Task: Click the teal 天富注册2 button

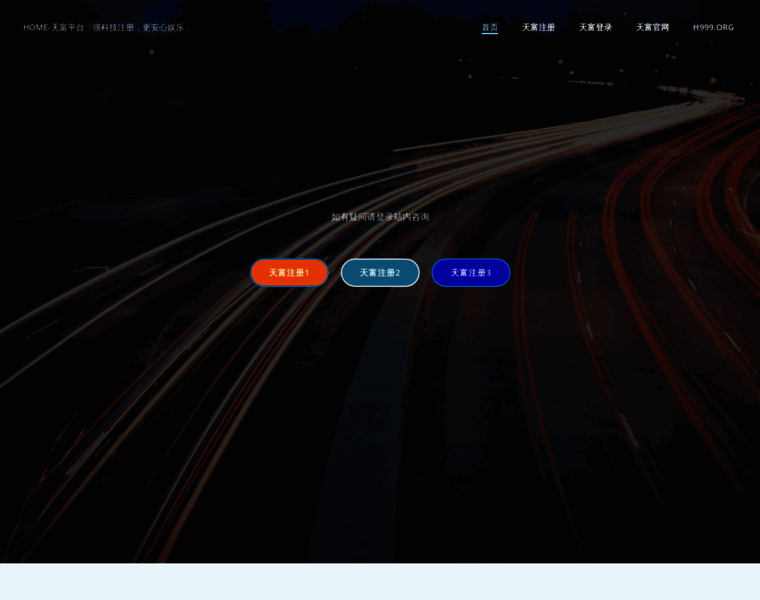Action: (380, 272)
